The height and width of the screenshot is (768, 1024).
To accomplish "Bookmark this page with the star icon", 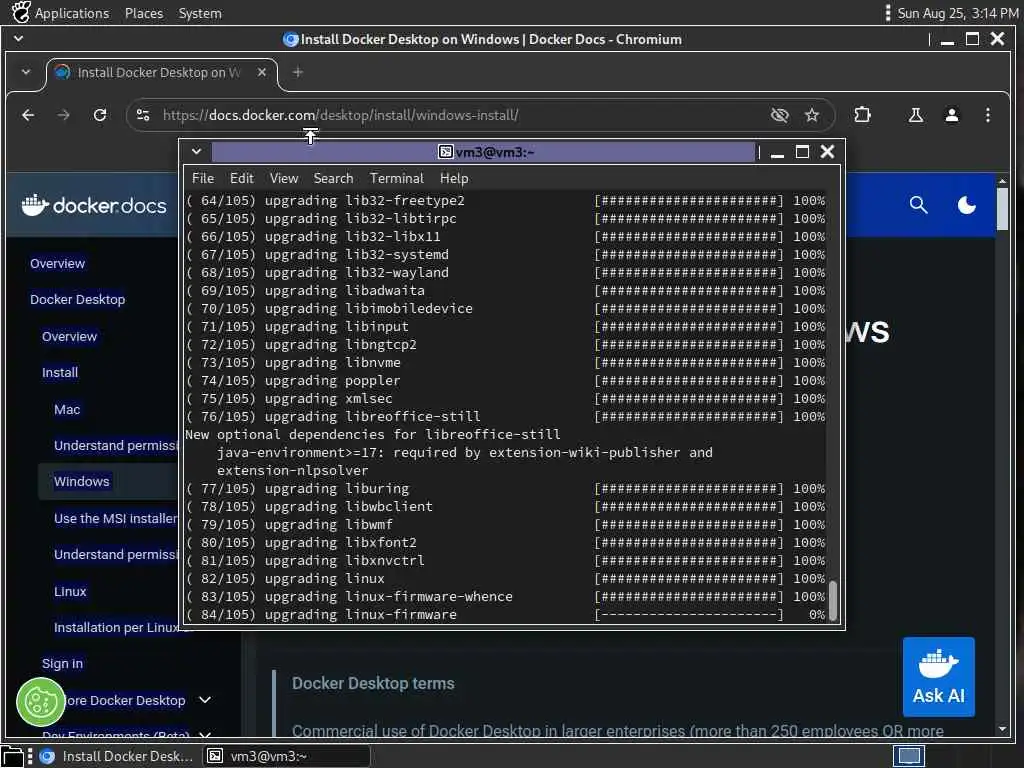I will (812, 116).
